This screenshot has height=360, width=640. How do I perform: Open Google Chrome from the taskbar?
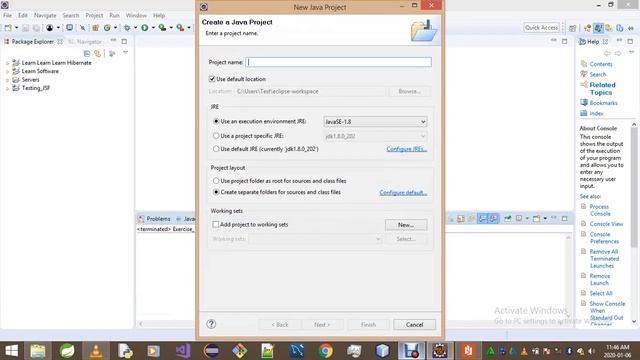pyautogui.click(x=325, y=351)
